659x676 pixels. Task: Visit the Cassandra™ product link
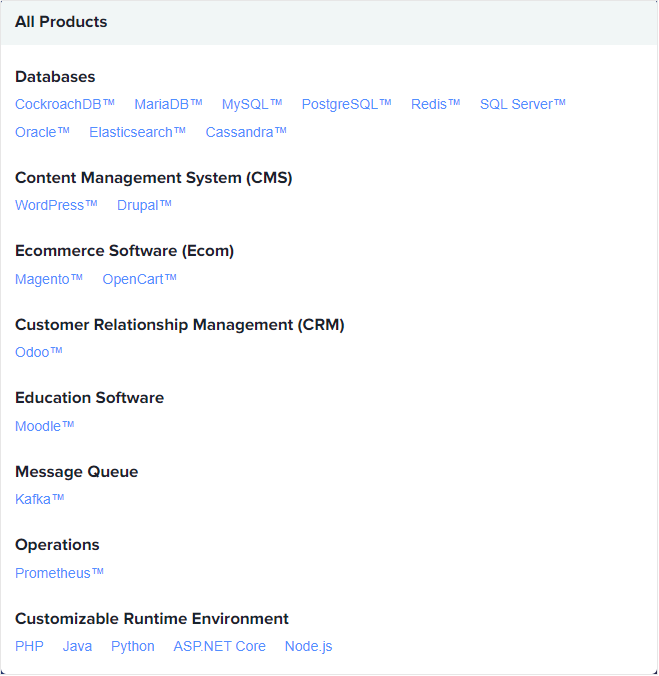point(246,132)
